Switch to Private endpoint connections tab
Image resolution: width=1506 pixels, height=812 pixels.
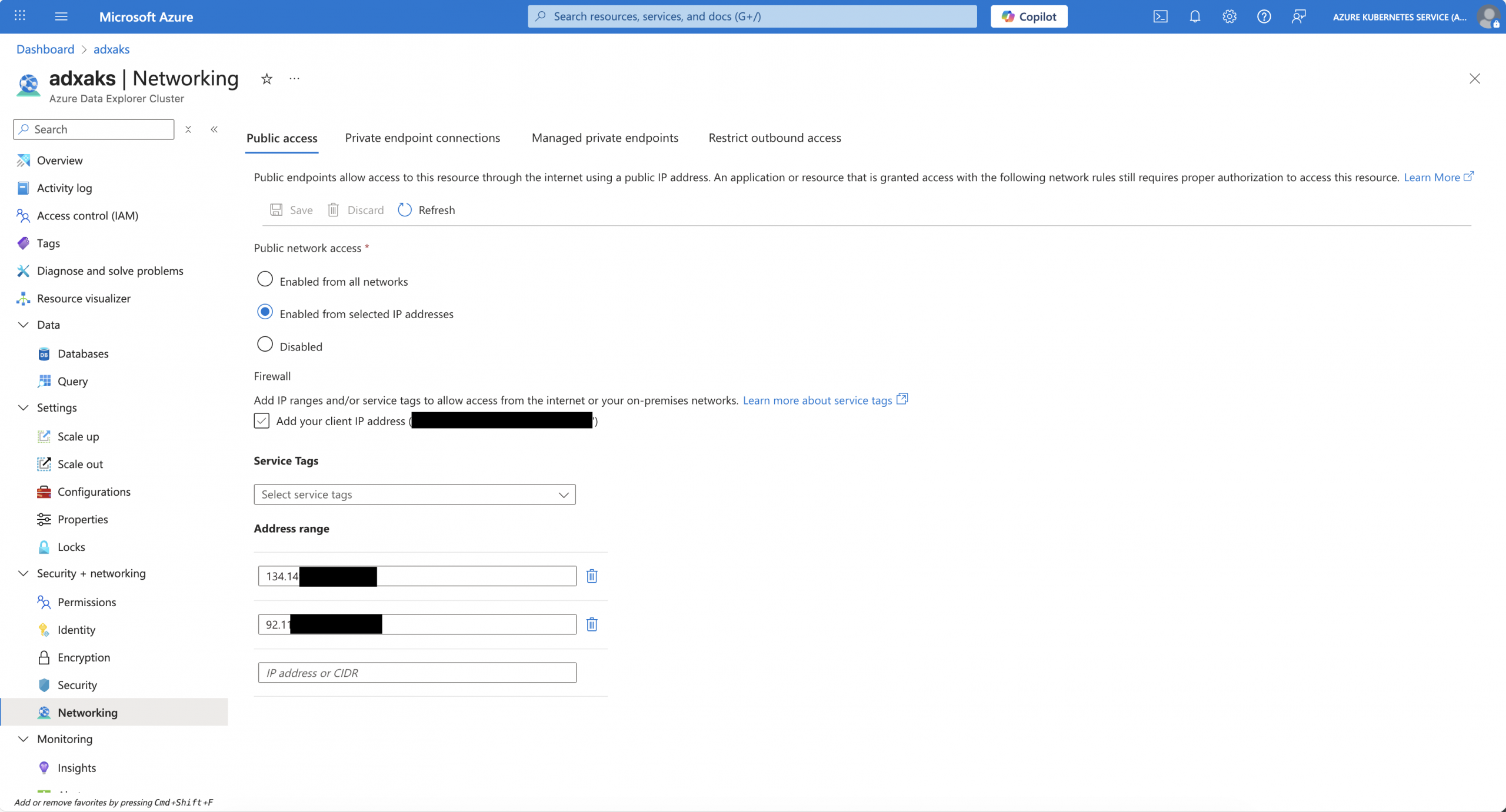422,138
